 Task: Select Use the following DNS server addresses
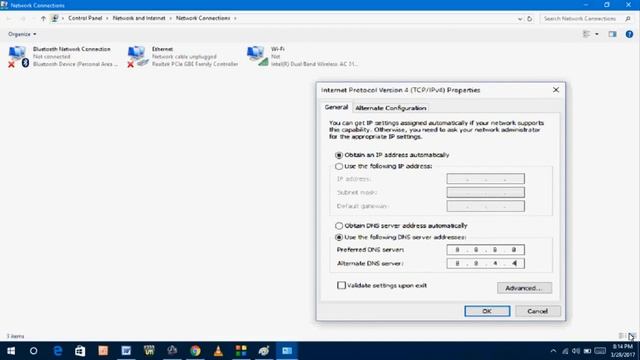coord(339,237)
